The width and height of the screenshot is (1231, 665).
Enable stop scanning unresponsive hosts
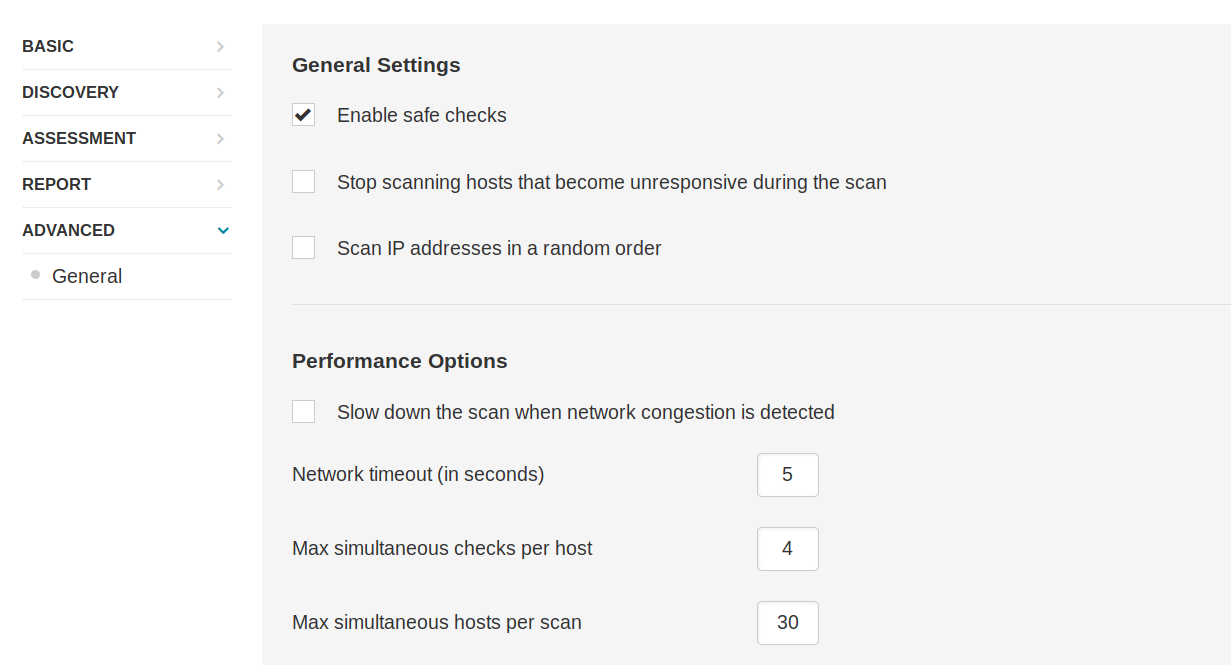click(x=304, y=182)
